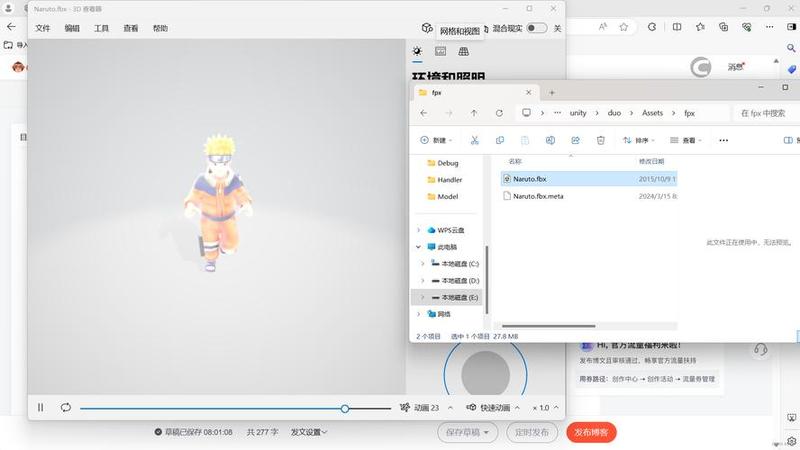Copy the selected file in Explorer toolbar
Screen dimensions: 800x450
(500, 140)
